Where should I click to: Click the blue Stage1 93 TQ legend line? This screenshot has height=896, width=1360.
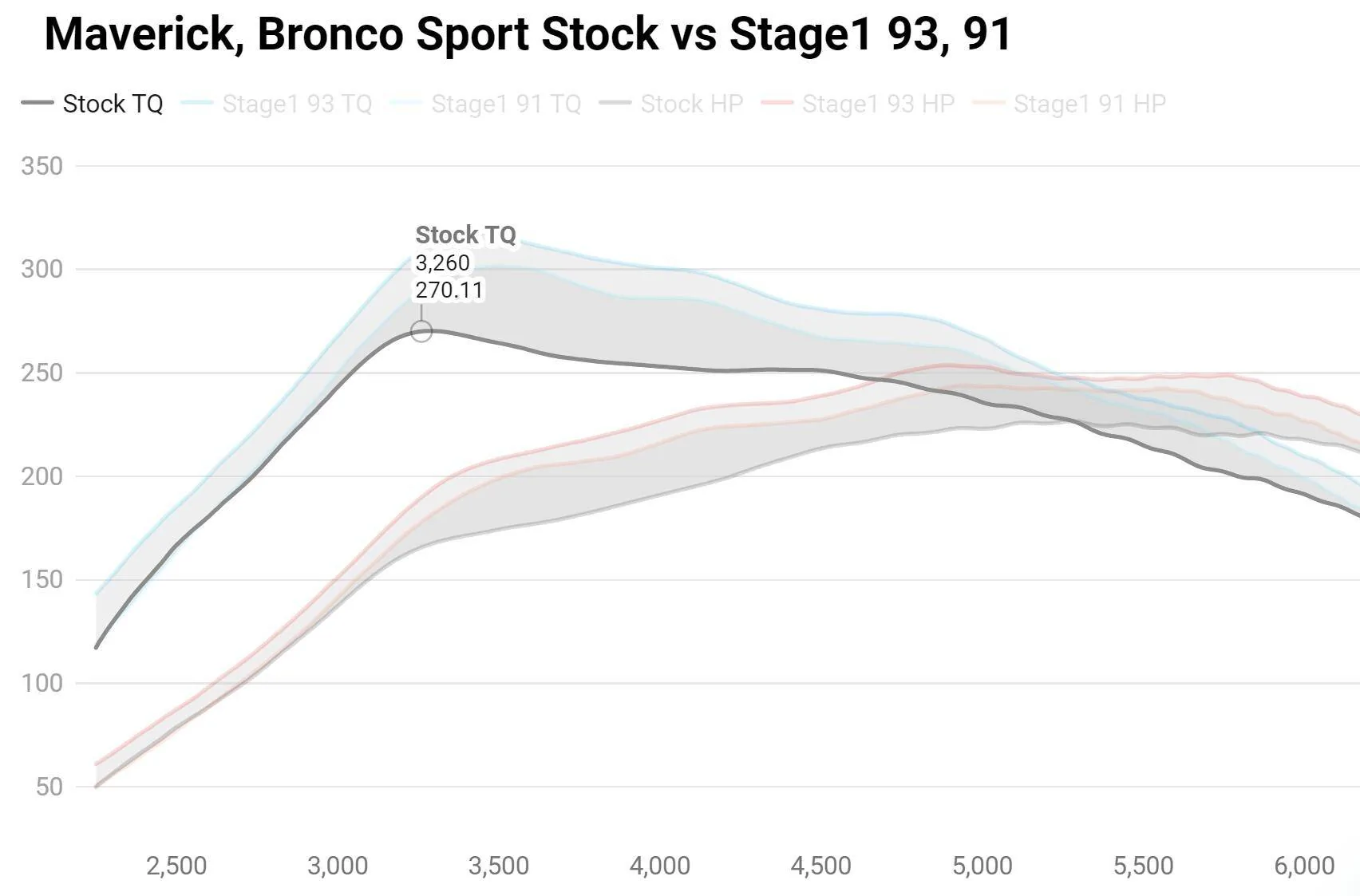click(x=197, y=103)
